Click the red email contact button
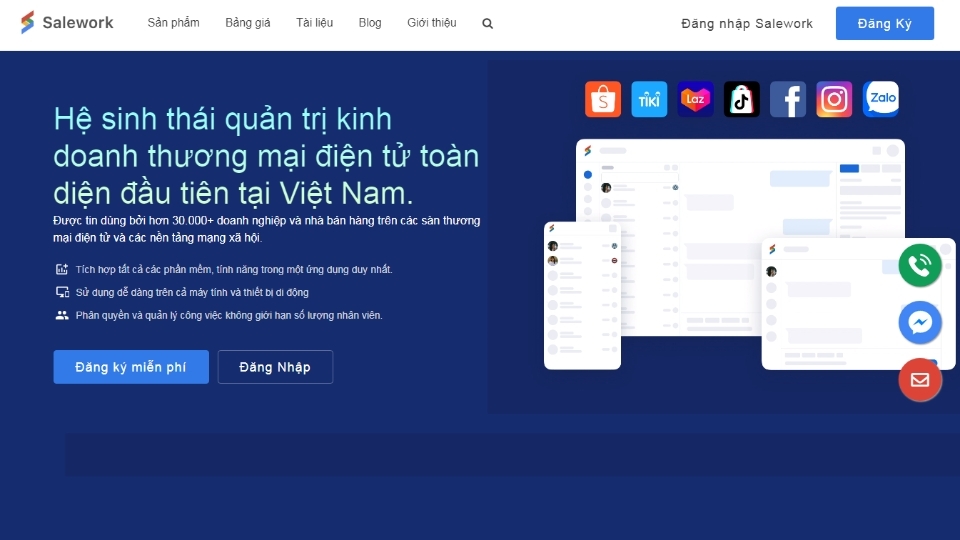Image resolution: width=960 pixels, height=540 pixels. point(920,380)
